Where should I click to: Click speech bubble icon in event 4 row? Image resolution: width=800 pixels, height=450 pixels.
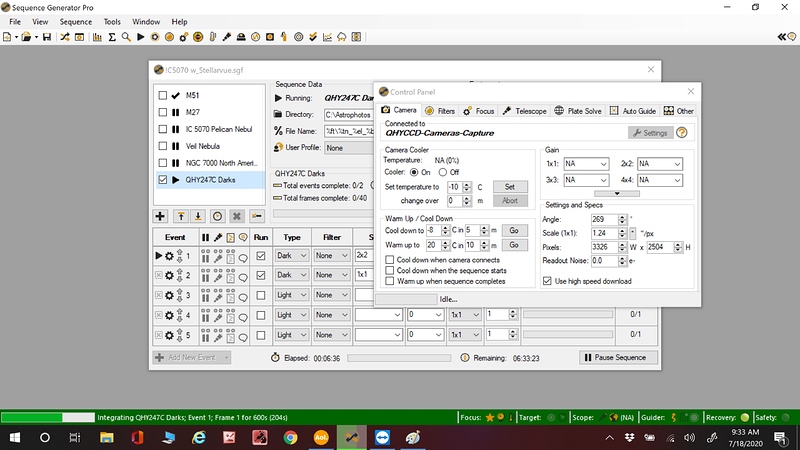pyautogui.click(x=243, y=317)
